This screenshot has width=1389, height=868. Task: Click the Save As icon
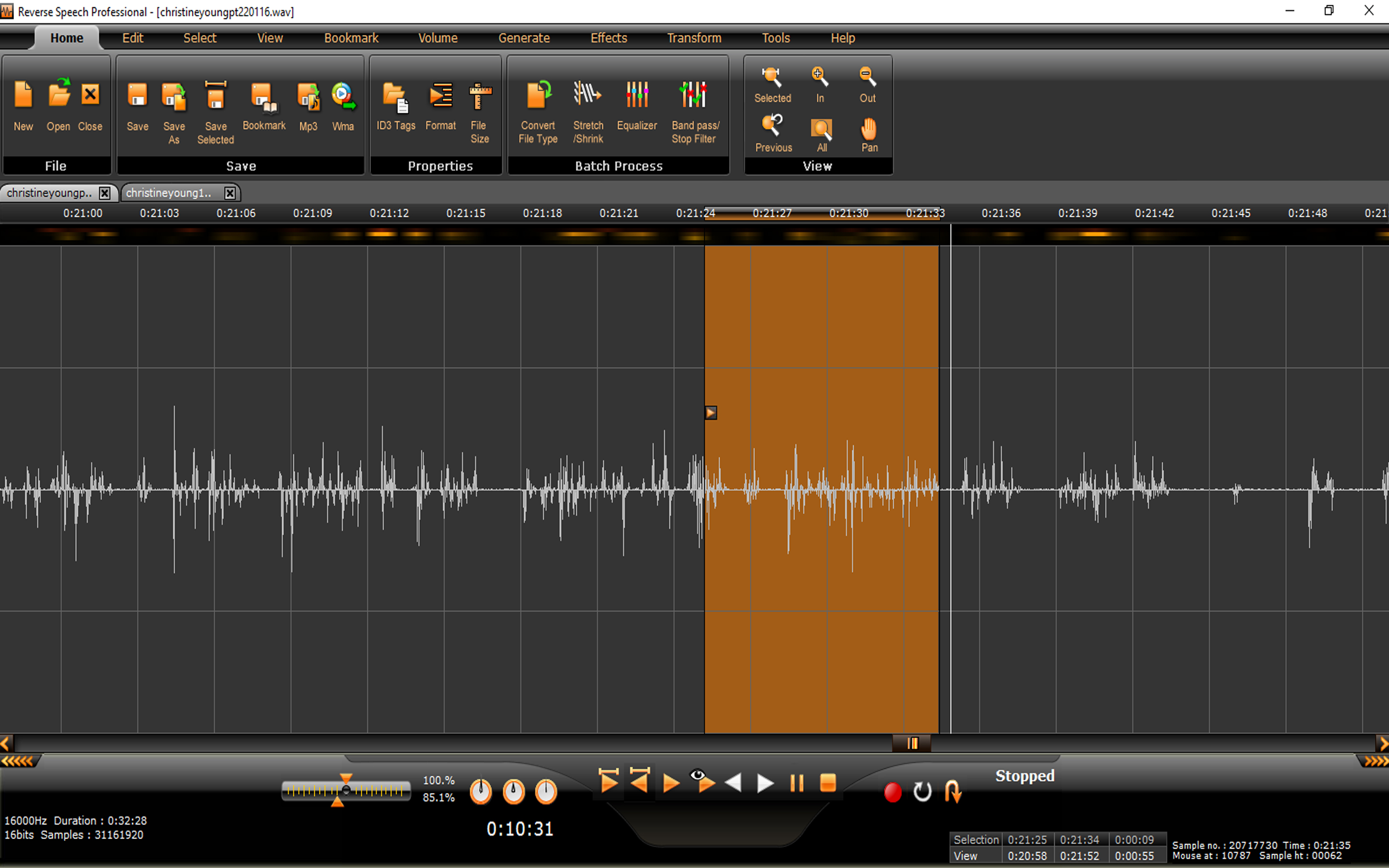pos(174,96)
